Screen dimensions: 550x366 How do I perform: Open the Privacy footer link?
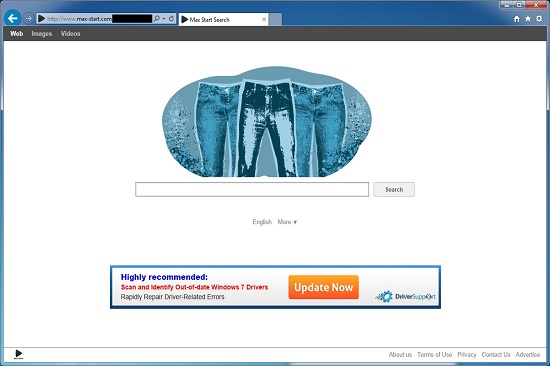[x=467, y=354]
